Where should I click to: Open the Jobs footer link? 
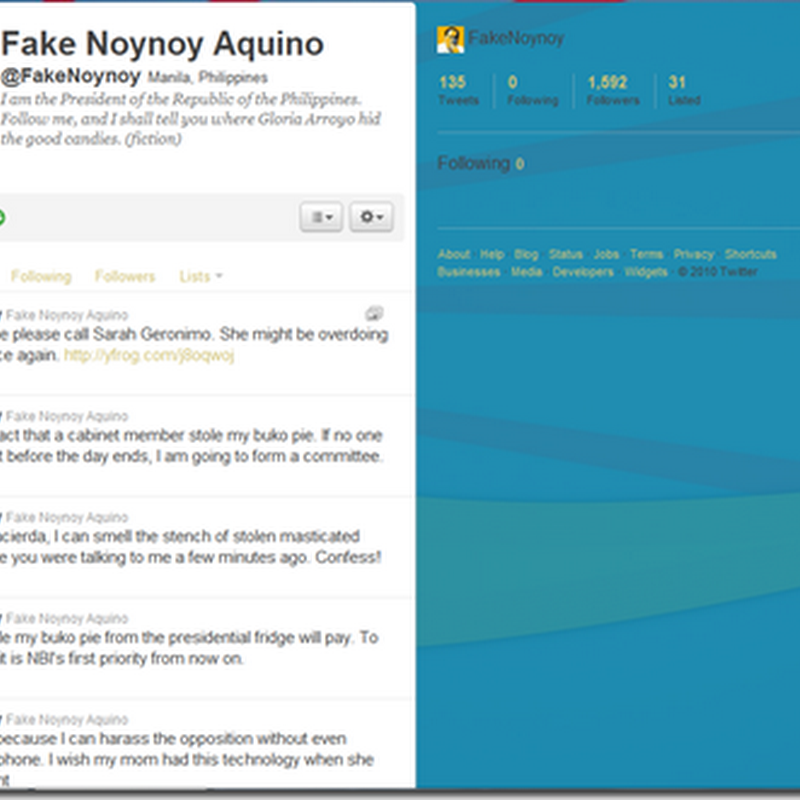click(606, 254)
